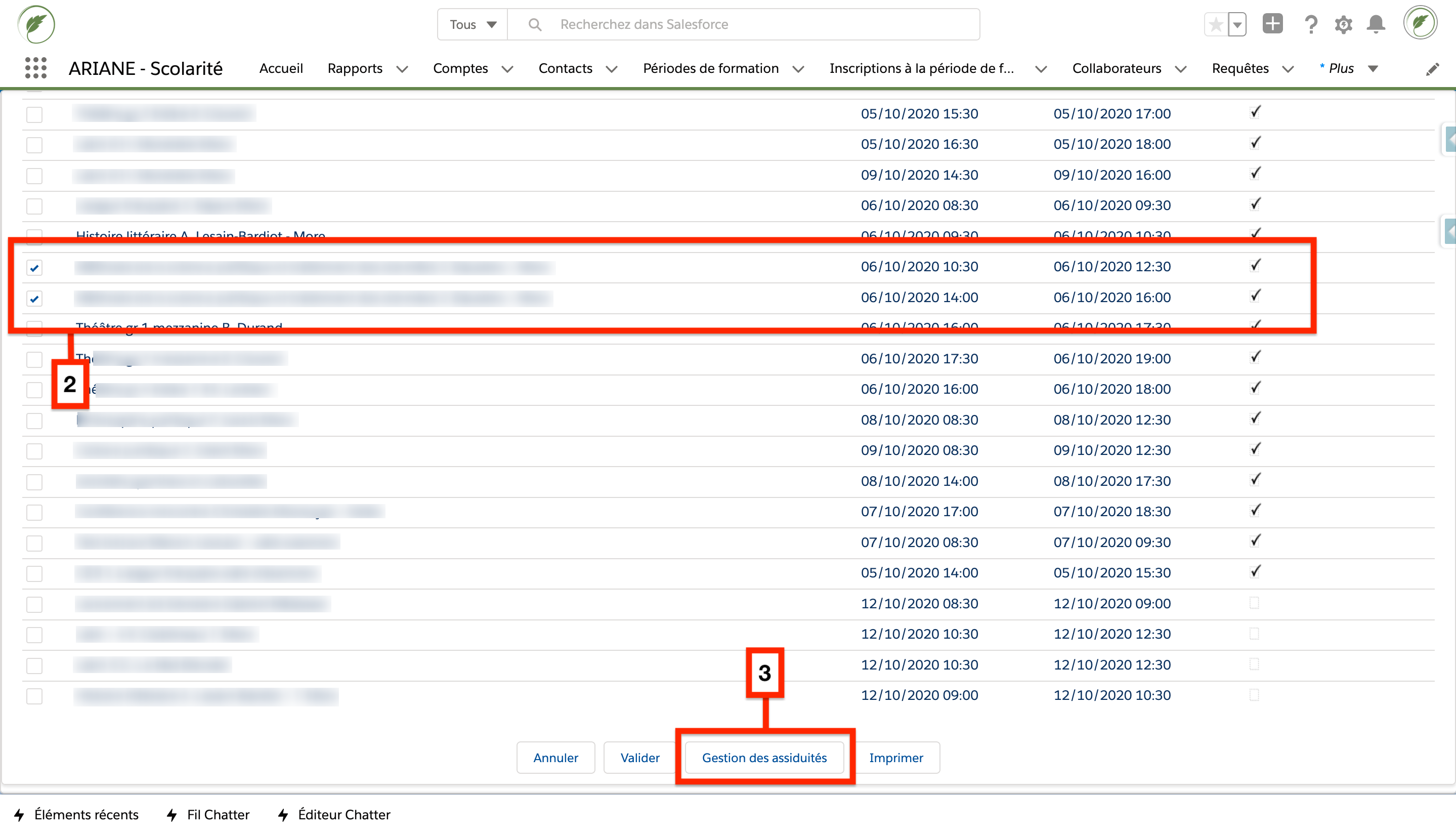This screenshot has width=1456, height=834.
Task: Check the 12/10/2020 08:30 row checkbox
Action: (x=34, y=604)
